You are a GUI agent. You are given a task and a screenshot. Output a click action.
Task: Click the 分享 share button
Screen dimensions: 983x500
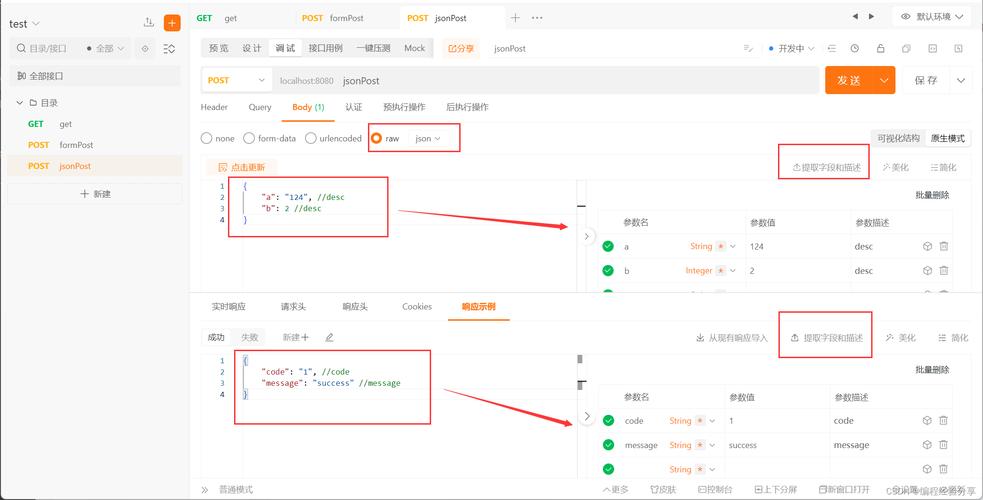coord(460,48)
